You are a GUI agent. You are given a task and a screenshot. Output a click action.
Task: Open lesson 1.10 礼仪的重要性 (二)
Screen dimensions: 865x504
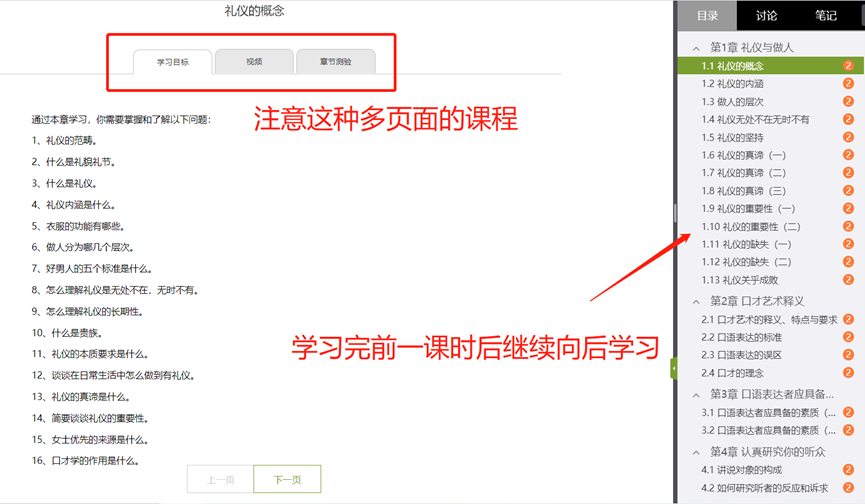pyautogui.click(x=751, y=227)
